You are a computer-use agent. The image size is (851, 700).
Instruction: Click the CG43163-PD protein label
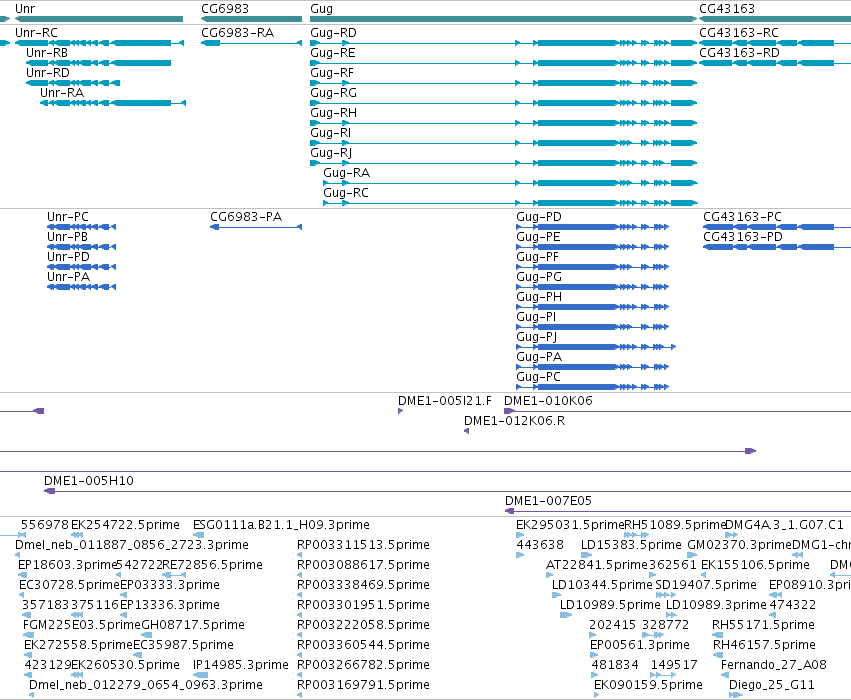[743, 237]
